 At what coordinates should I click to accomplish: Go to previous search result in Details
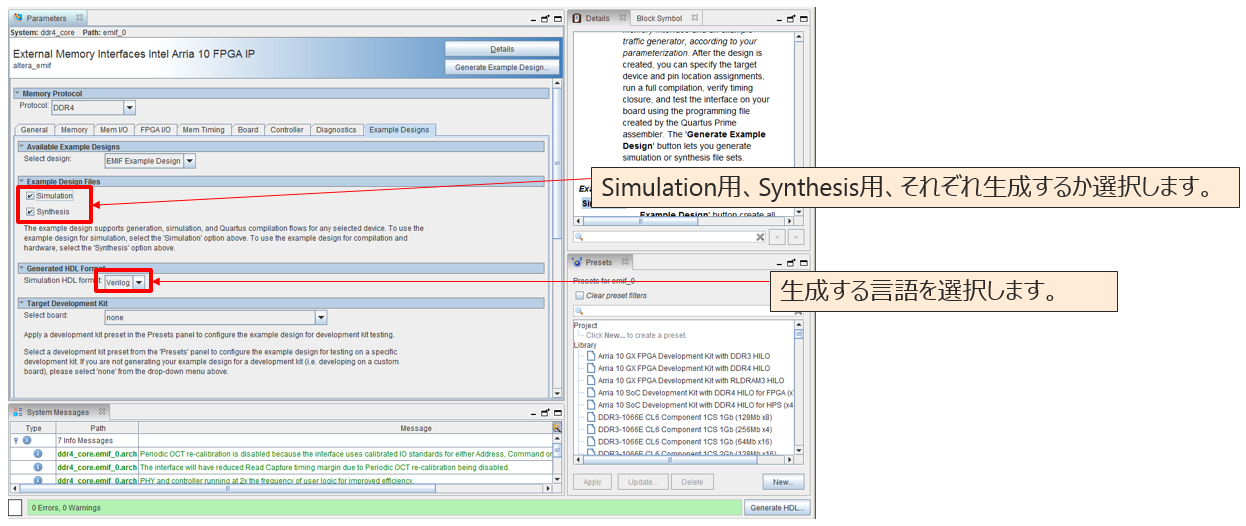click(x=778, y=237)
